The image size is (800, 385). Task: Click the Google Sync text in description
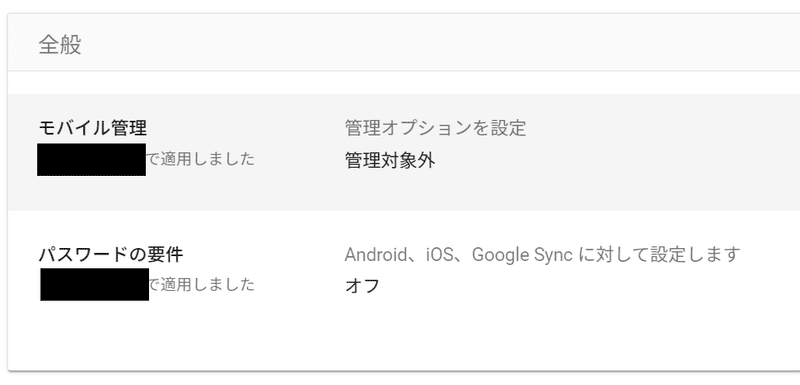tap(522, 254)
